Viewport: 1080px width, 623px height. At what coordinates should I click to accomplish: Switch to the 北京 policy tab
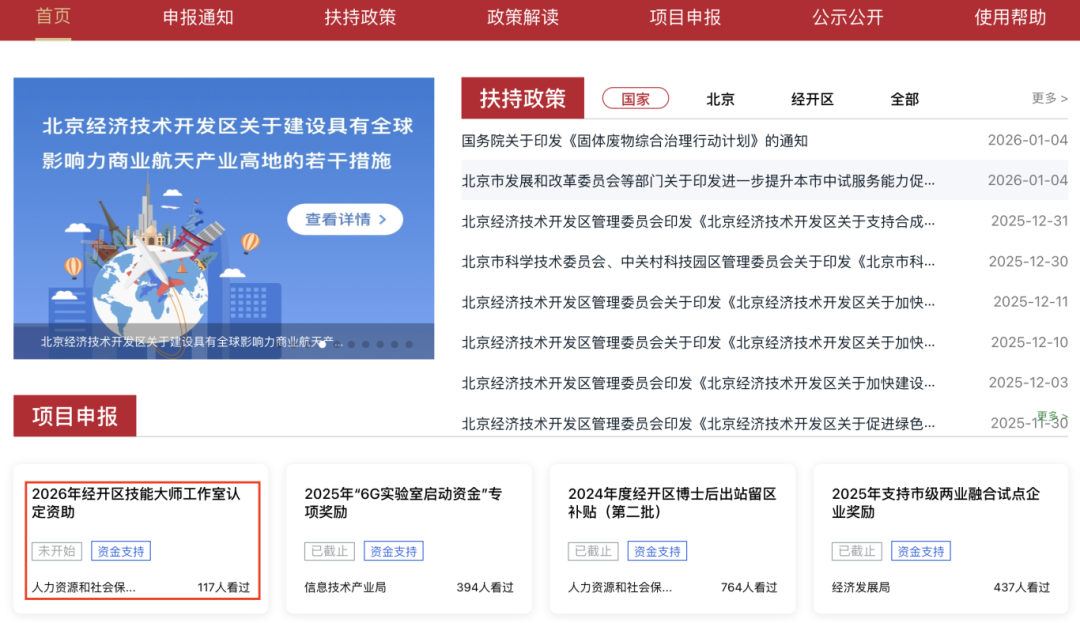click(721, 99)
